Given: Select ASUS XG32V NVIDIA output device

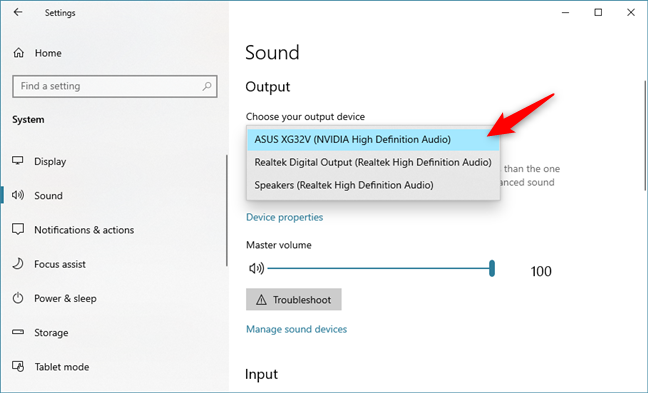Looking at the screenshot, I should click(x=373, y=139).
